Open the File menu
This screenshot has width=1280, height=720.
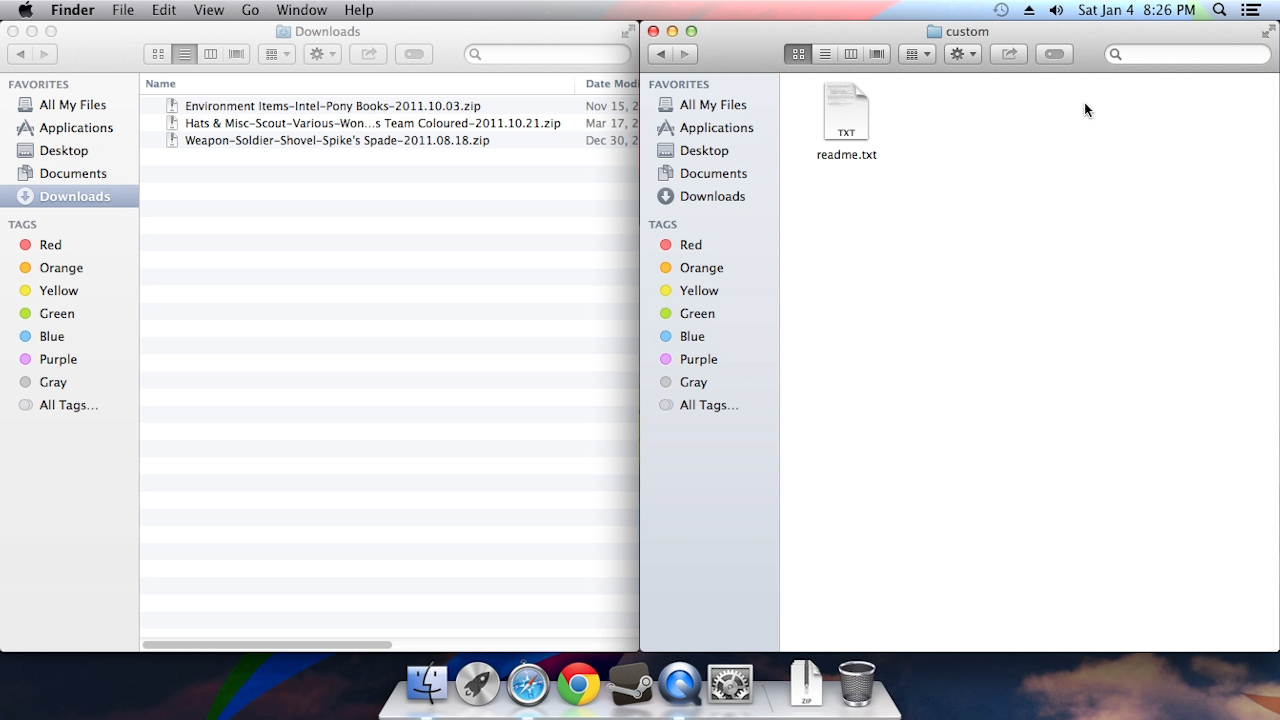pos(123,10)
